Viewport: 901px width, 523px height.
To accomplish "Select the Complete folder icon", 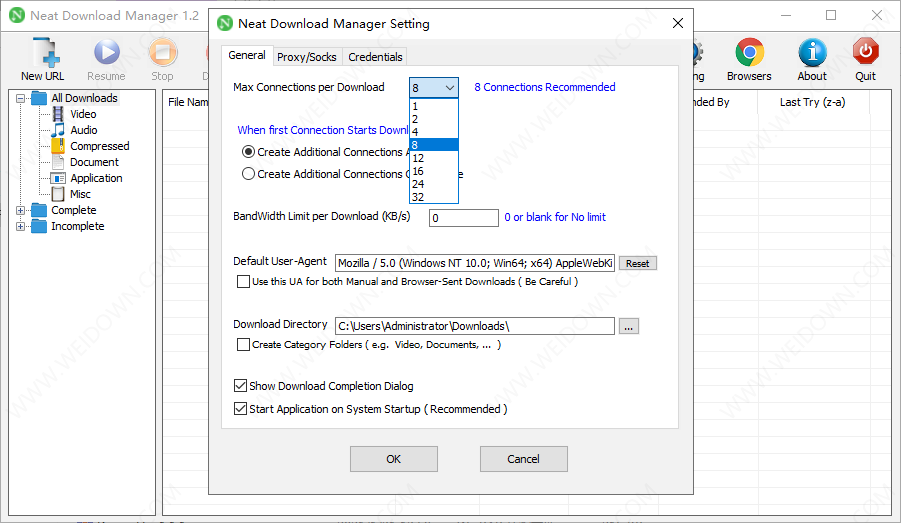I will click(x=39, y=210).
